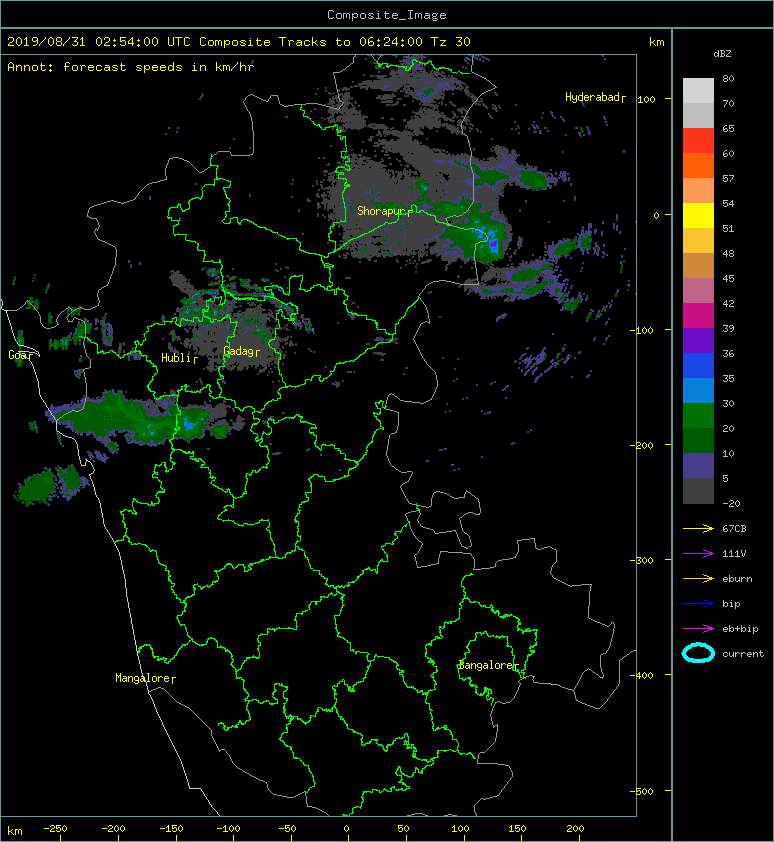This screenshot has width=774, height=842.
Task: Click the bip legend label
Action: click(x=731, y=604)
